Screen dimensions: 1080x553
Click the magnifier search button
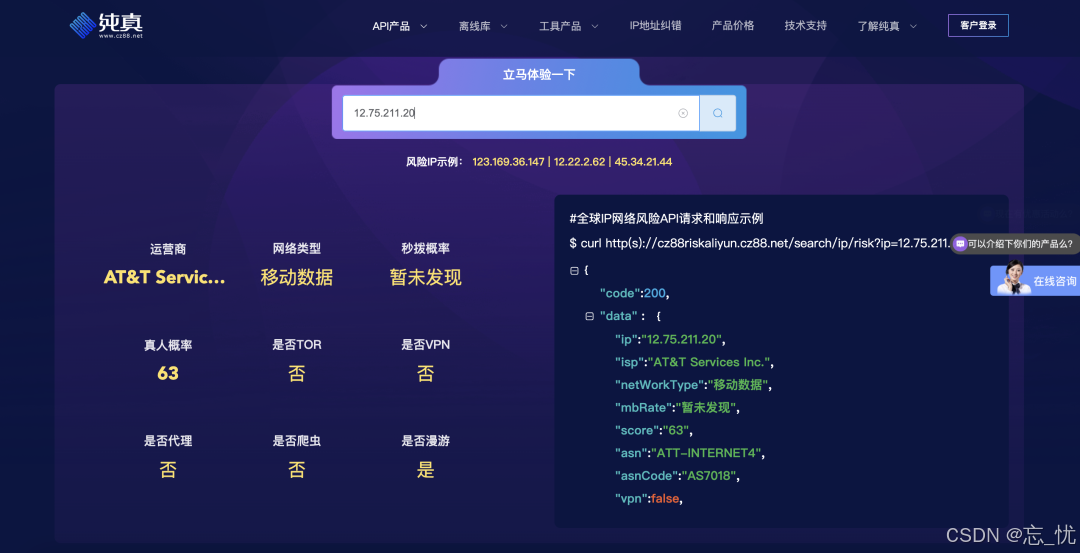[x=718, y=113]
